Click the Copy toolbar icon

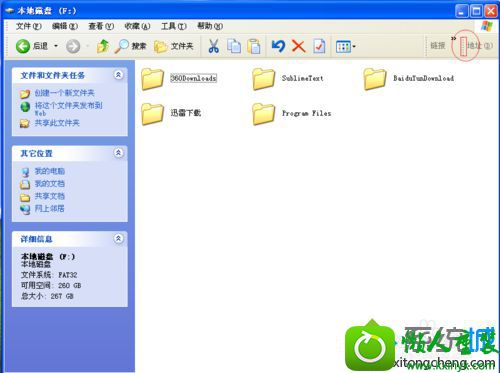pyautogui.click(x=234, y=46)
